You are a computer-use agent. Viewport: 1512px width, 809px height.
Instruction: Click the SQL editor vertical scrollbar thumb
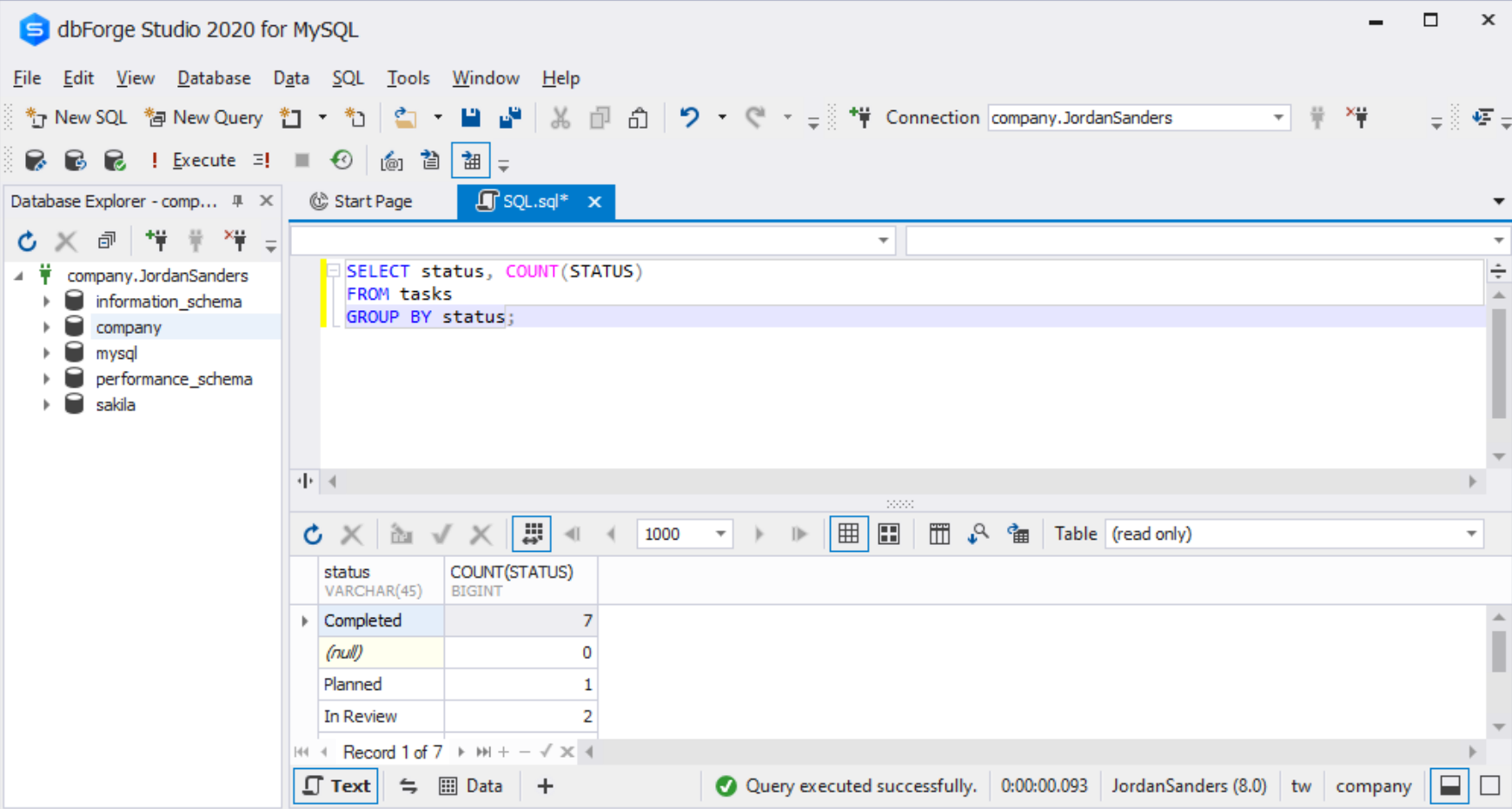pos(1499,363)
